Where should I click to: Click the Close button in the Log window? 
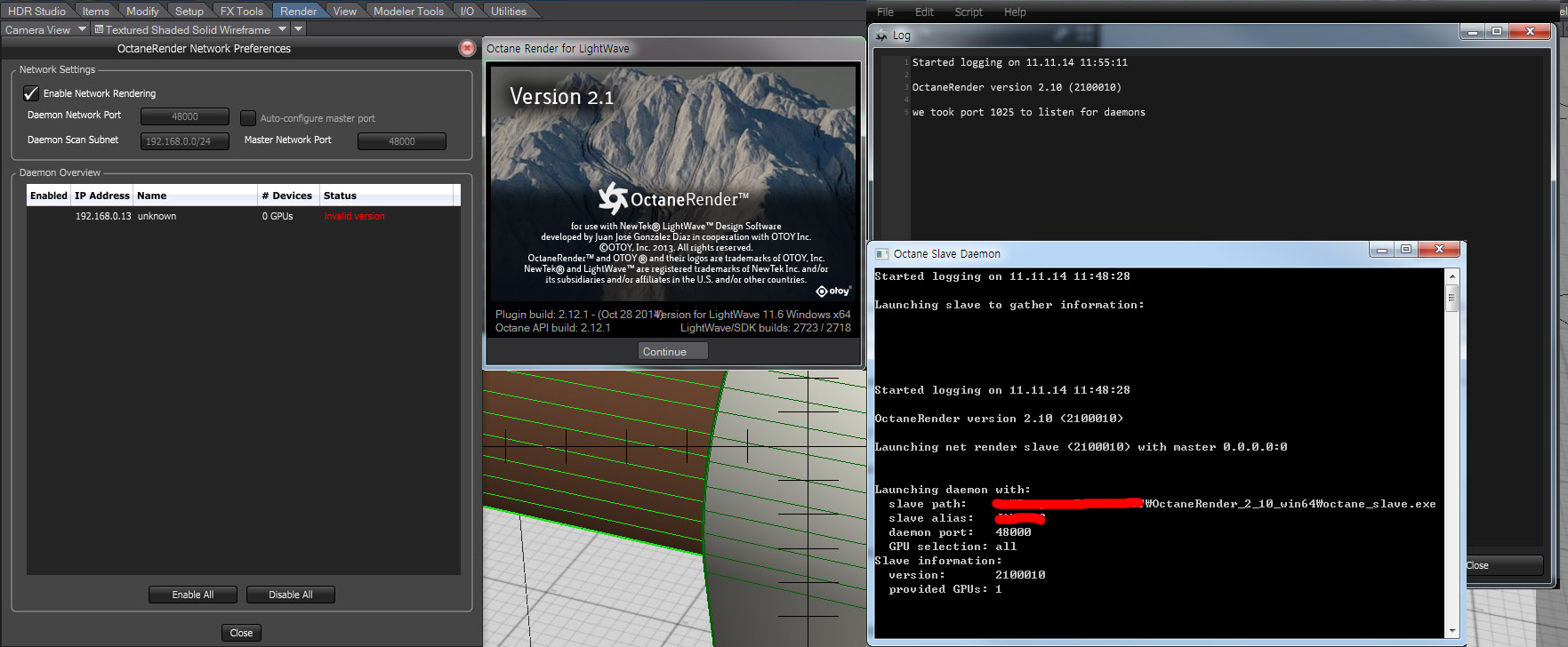1503,565
